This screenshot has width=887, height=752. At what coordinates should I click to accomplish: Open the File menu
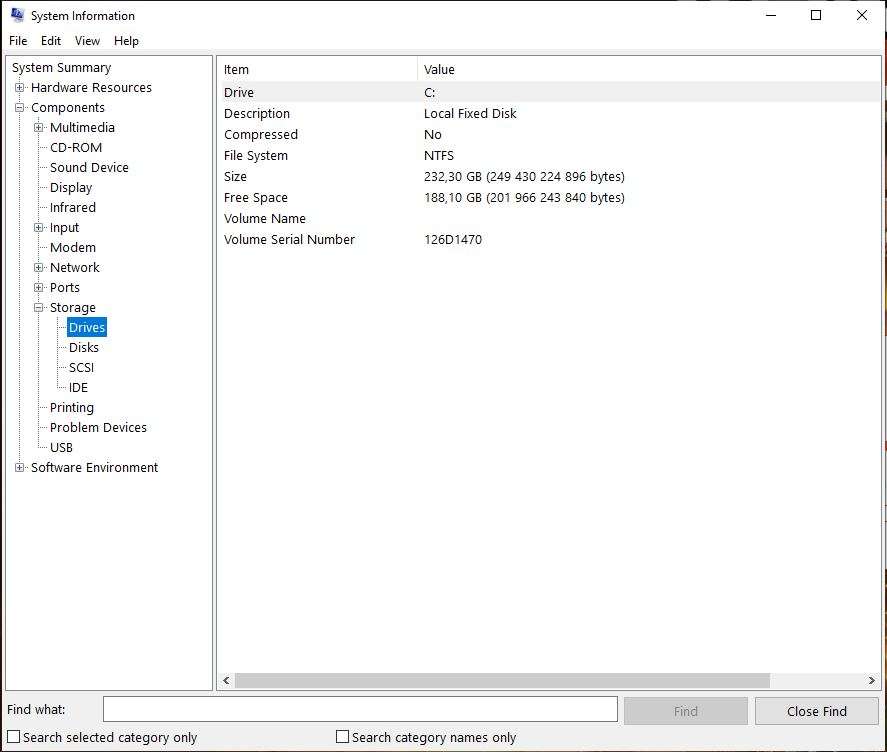(17, 41)
